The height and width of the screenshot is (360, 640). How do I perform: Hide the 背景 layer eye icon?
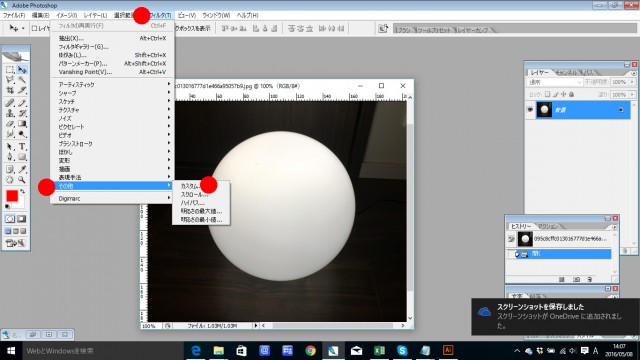tap(530, 110)
